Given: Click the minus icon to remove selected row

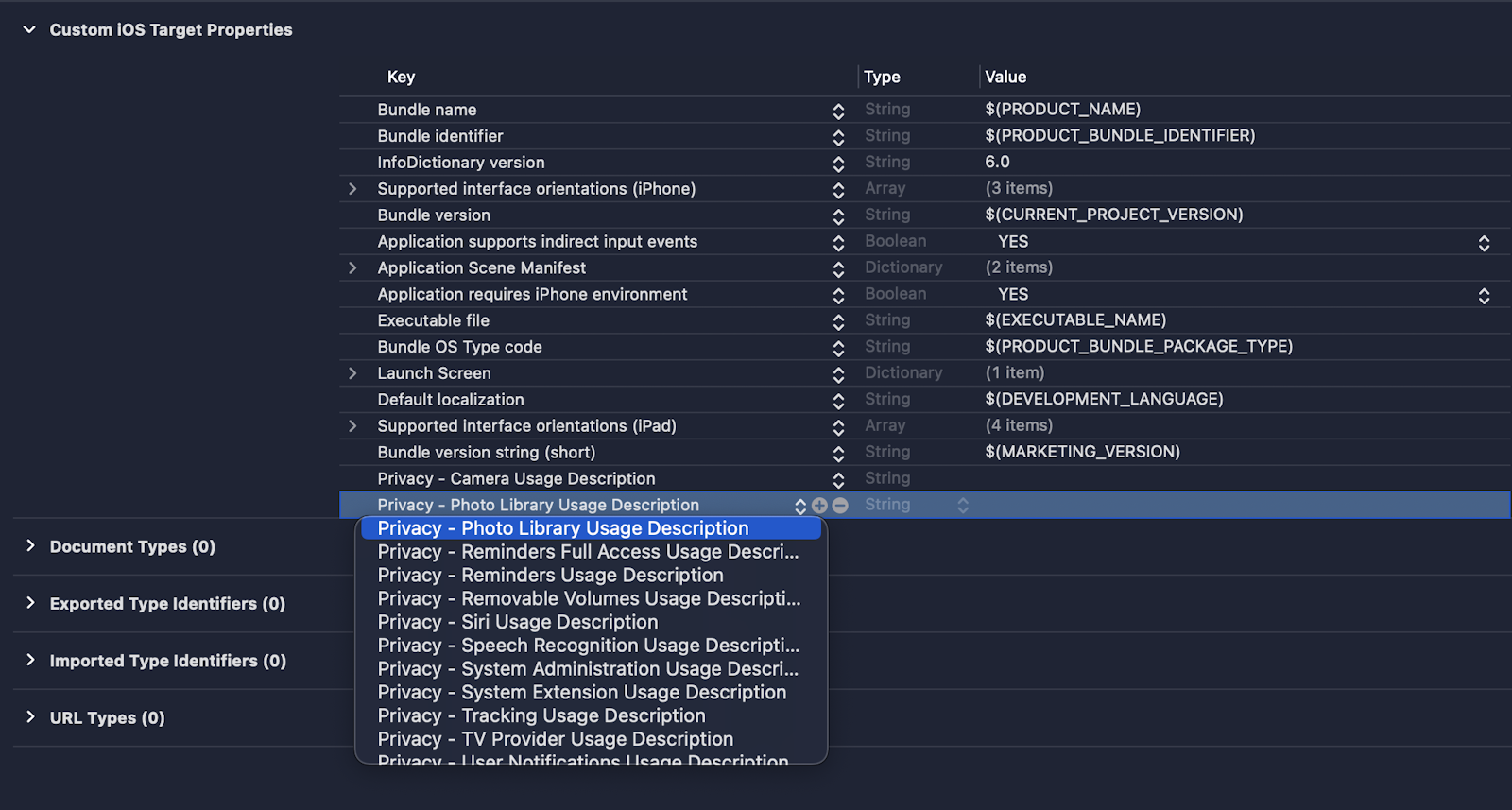Looking at the screenshot, I should click(x=840, y=506).
